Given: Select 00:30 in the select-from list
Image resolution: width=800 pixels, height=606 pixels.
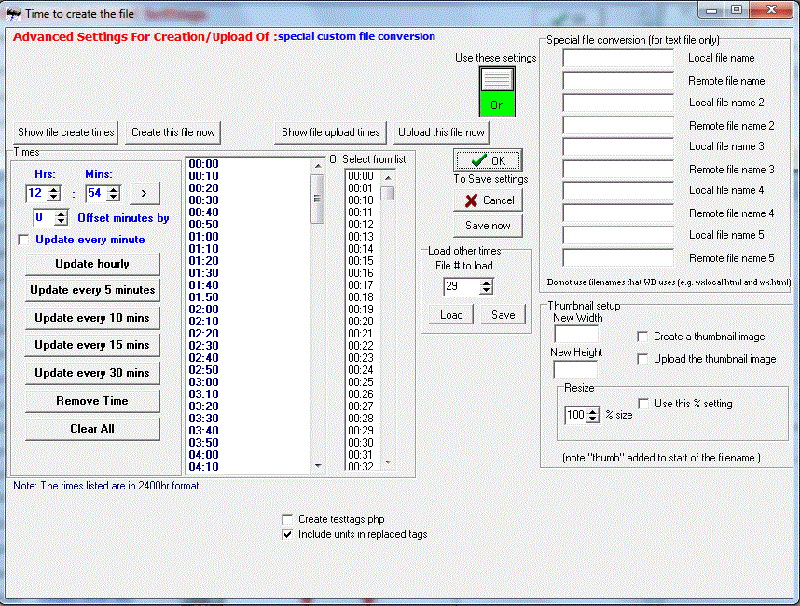Looking at the screenshot, I should (361, 443).
